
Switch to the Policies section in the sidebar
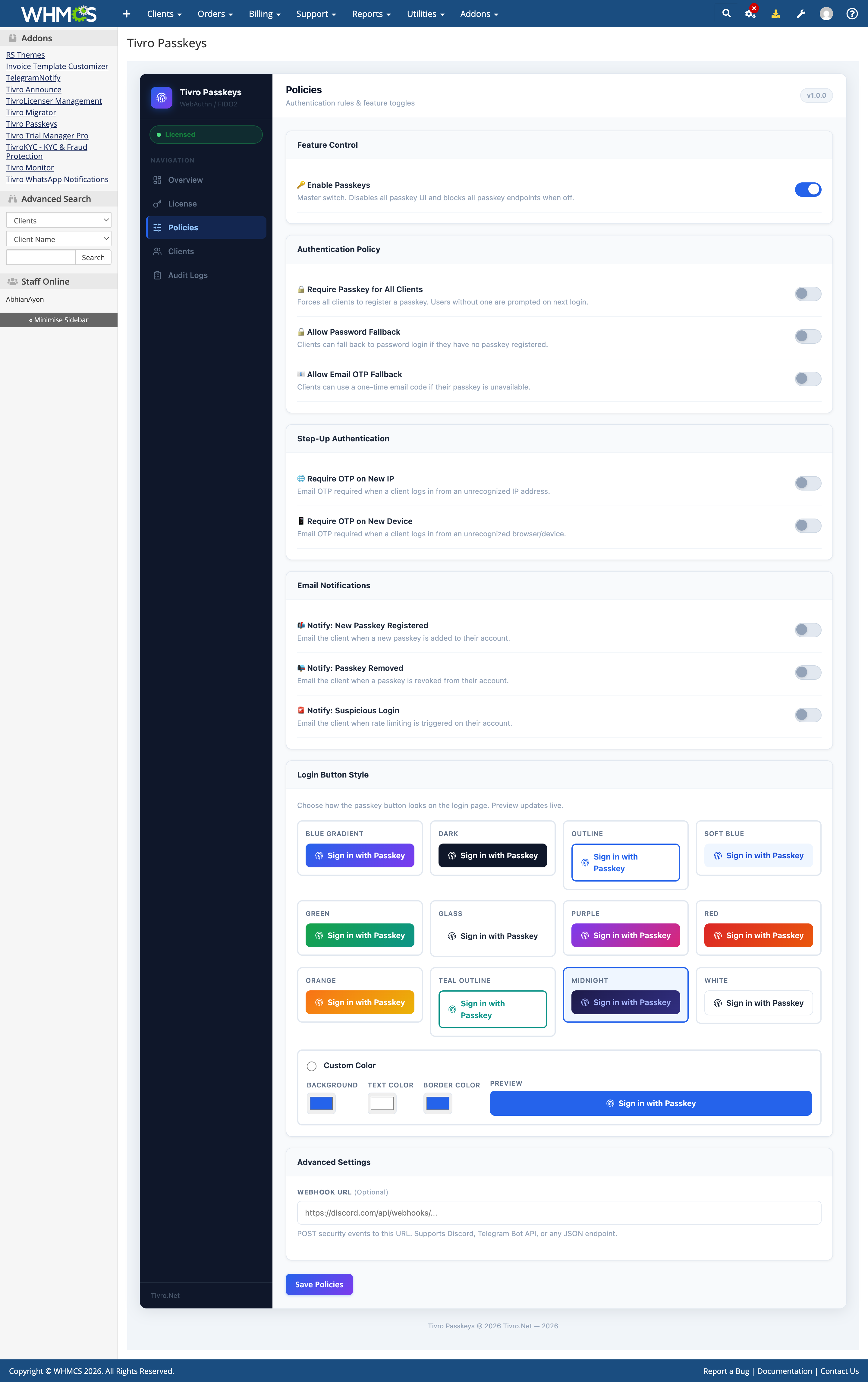pyautogui.click(x=183, y=227)
